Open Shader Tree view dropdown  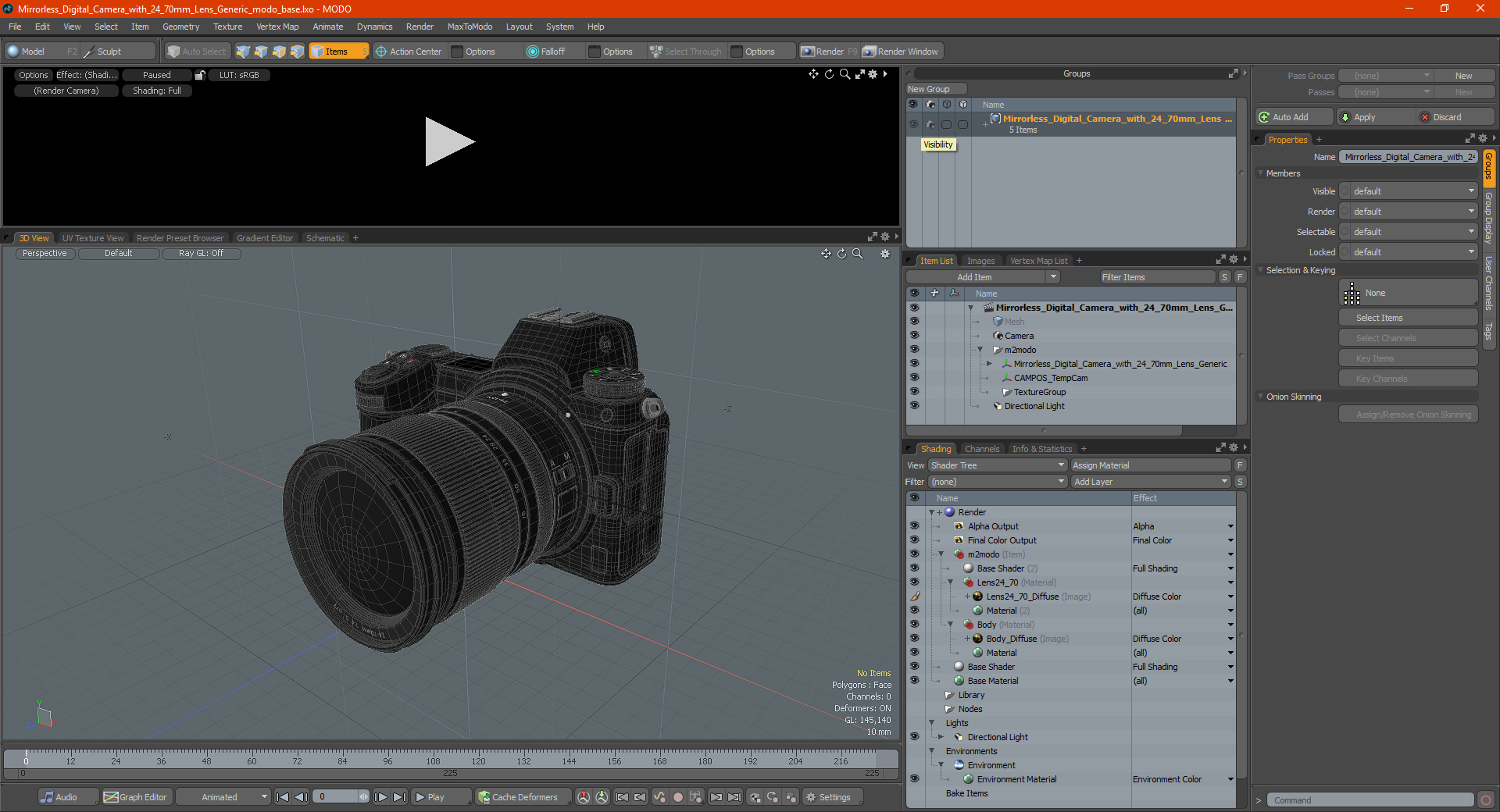(x=998, y=465)
